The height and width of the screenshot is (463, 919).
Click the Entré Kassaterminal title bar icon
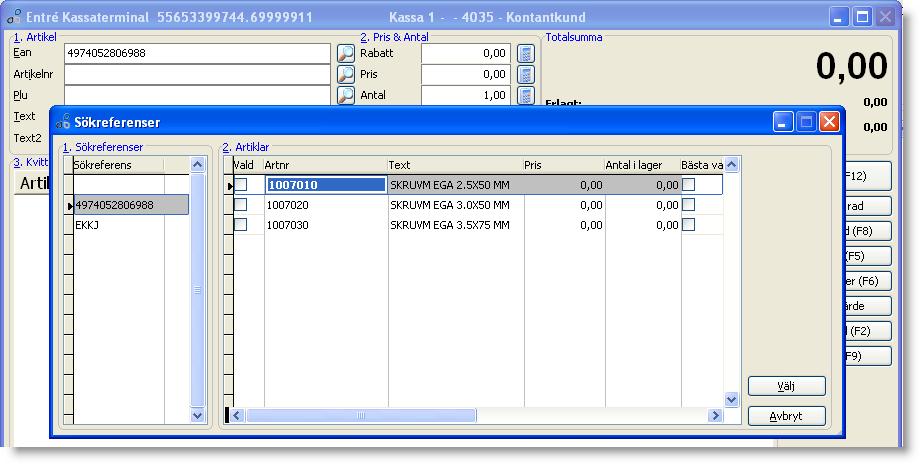pos(14,17)
